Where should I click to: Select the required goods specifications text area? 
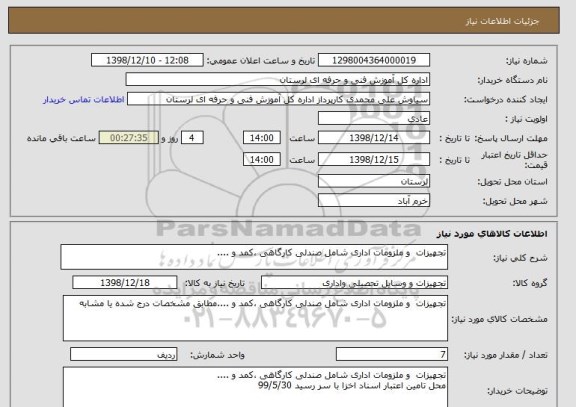point(255,318)
